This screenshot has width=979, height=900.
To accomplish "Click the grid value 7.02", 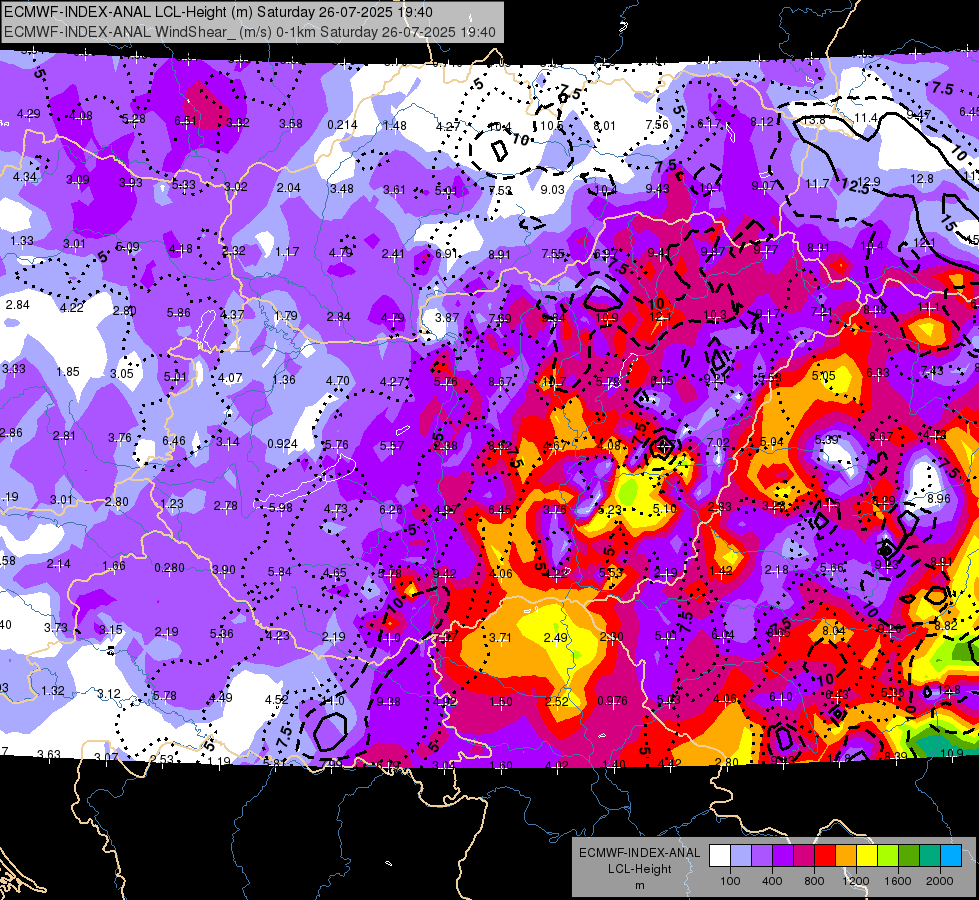I will [718, 442].
